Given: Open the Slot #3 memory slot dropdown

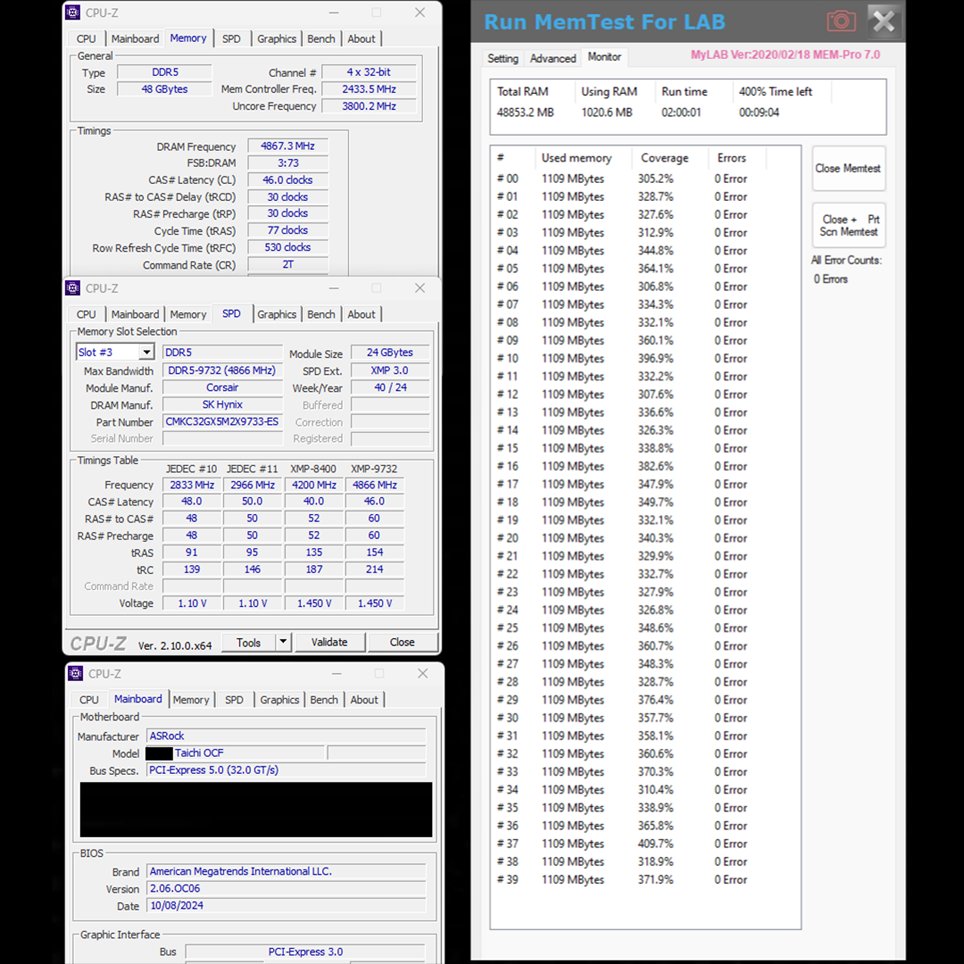Looking at the screenshot, I should [x=146, y=352].
